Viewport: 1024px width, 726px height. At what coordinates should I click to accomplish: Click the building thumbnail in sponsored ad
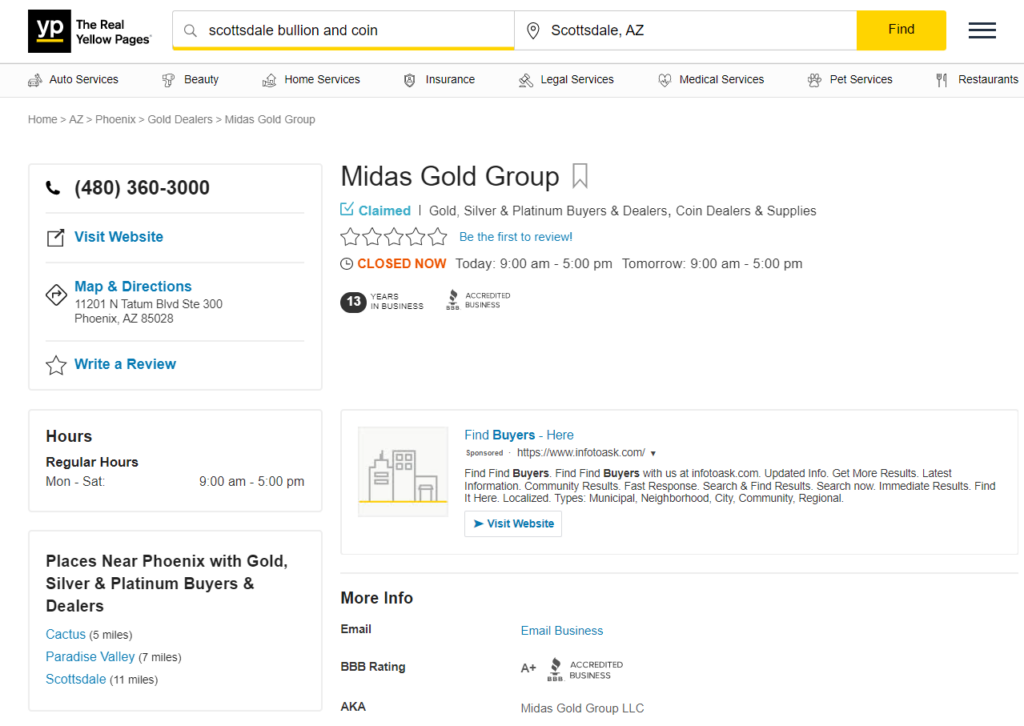coord(403,472)
